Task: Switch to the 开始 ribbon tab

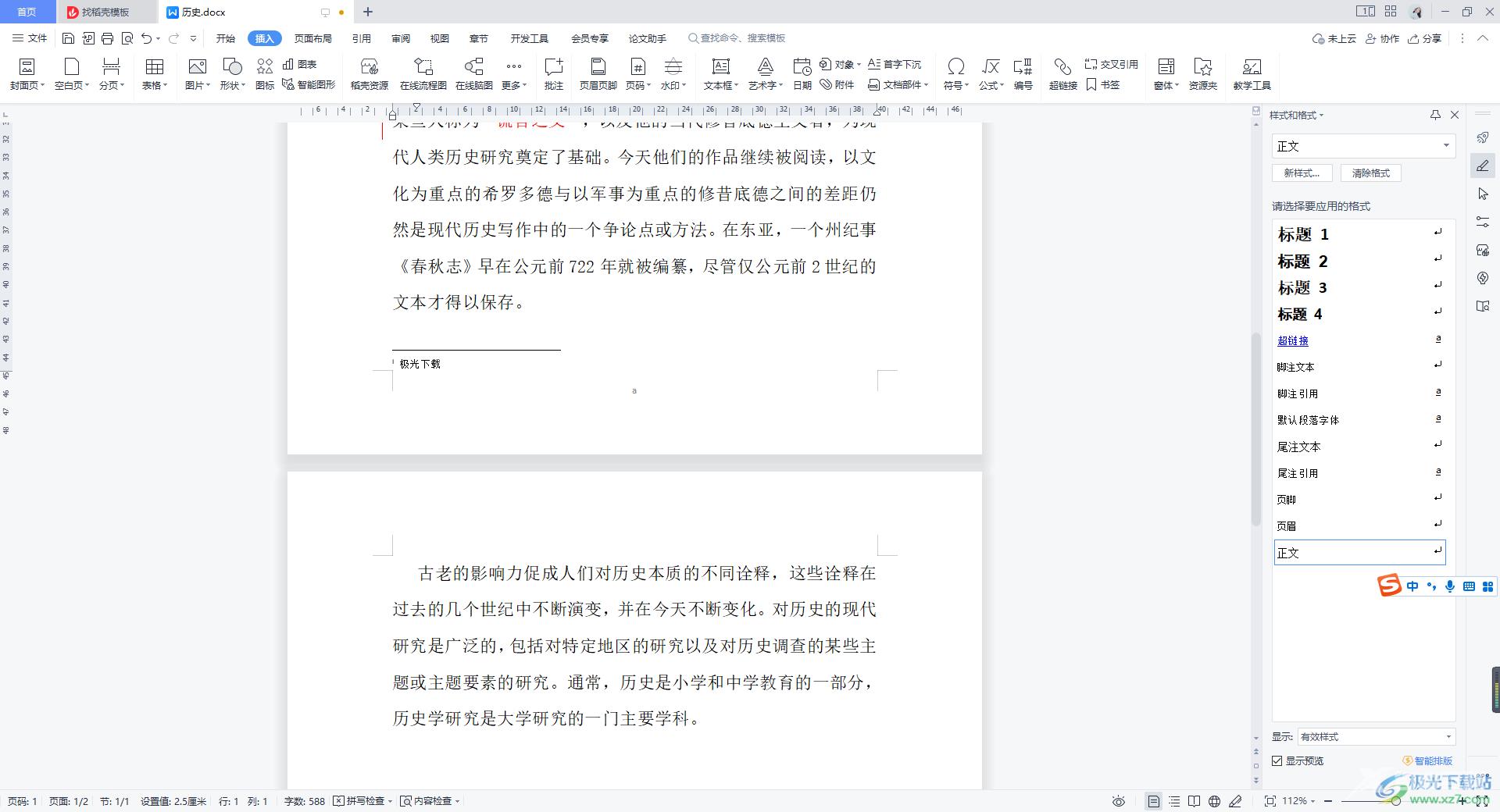Action: click(226, 38)
